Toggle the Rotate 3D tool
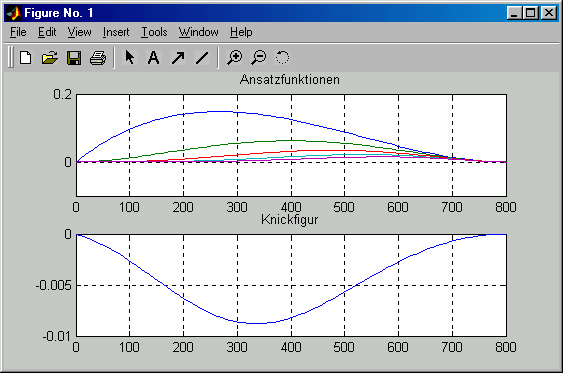Viewport: 563px width, 373px height. 282,57
